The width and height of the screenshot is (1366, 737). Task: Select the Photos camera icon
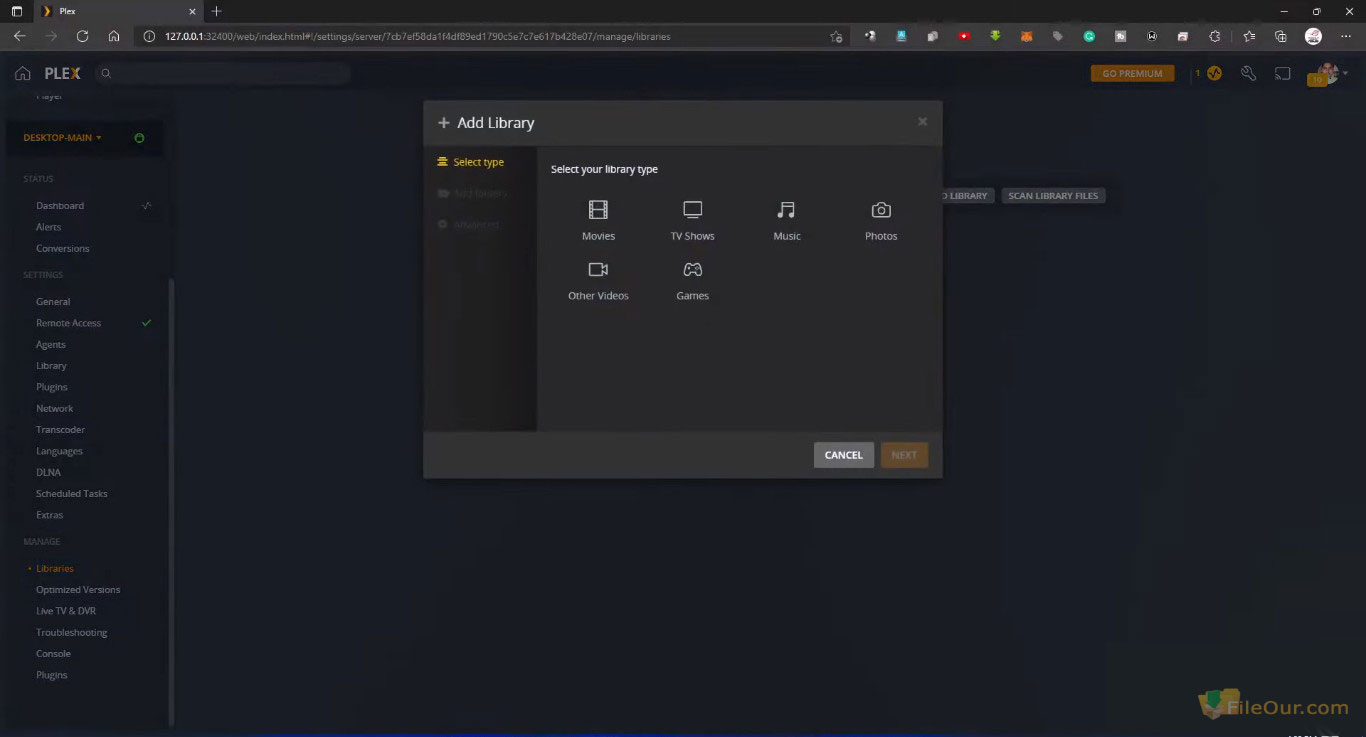coord(881,210)
